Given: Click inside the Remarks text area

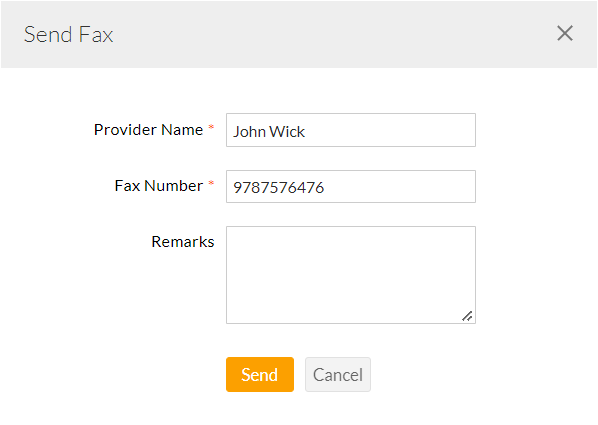Looking at the screenshot, I should [x=350, y=275].
